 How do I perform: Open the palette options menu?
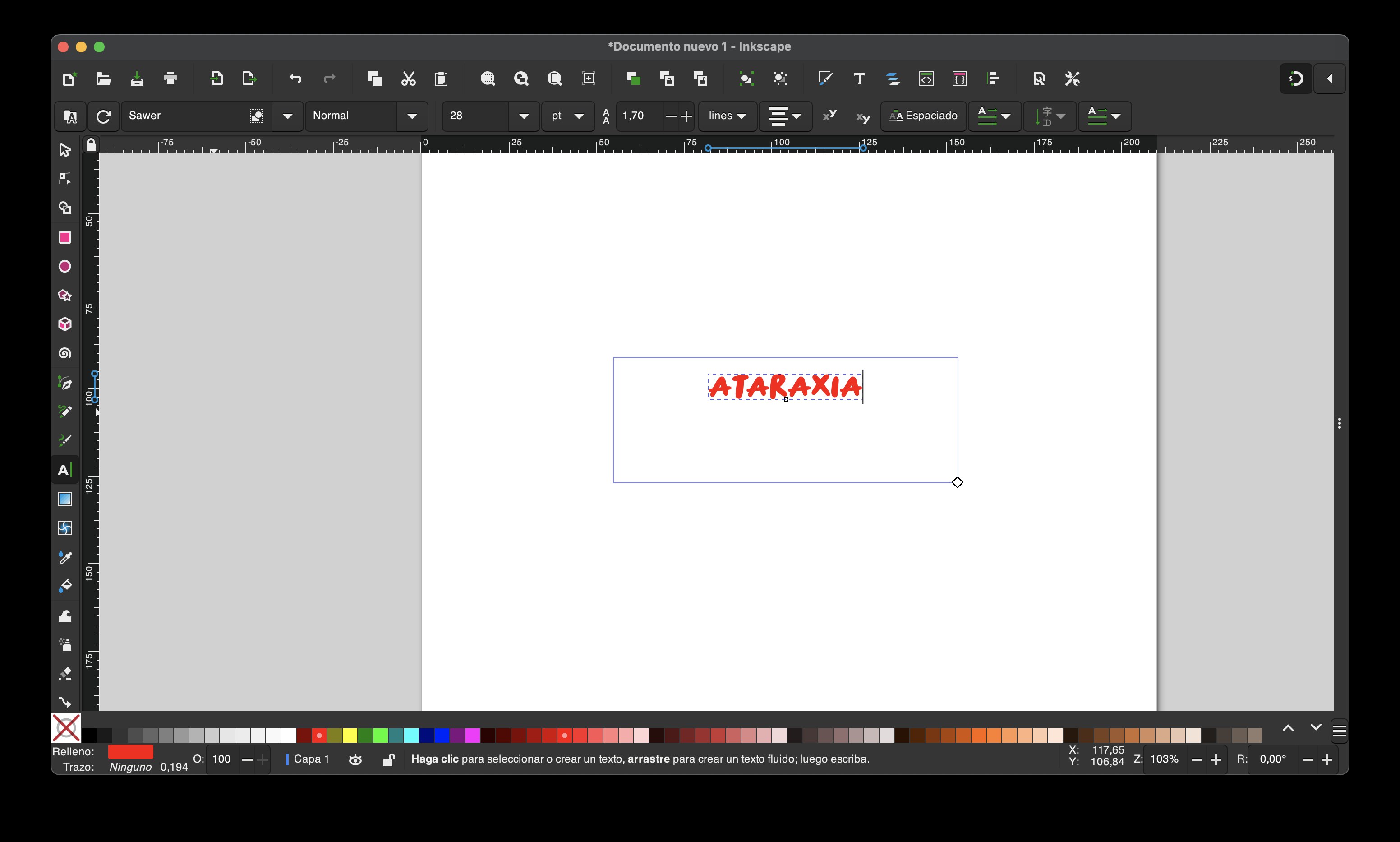coord(1339,731)
